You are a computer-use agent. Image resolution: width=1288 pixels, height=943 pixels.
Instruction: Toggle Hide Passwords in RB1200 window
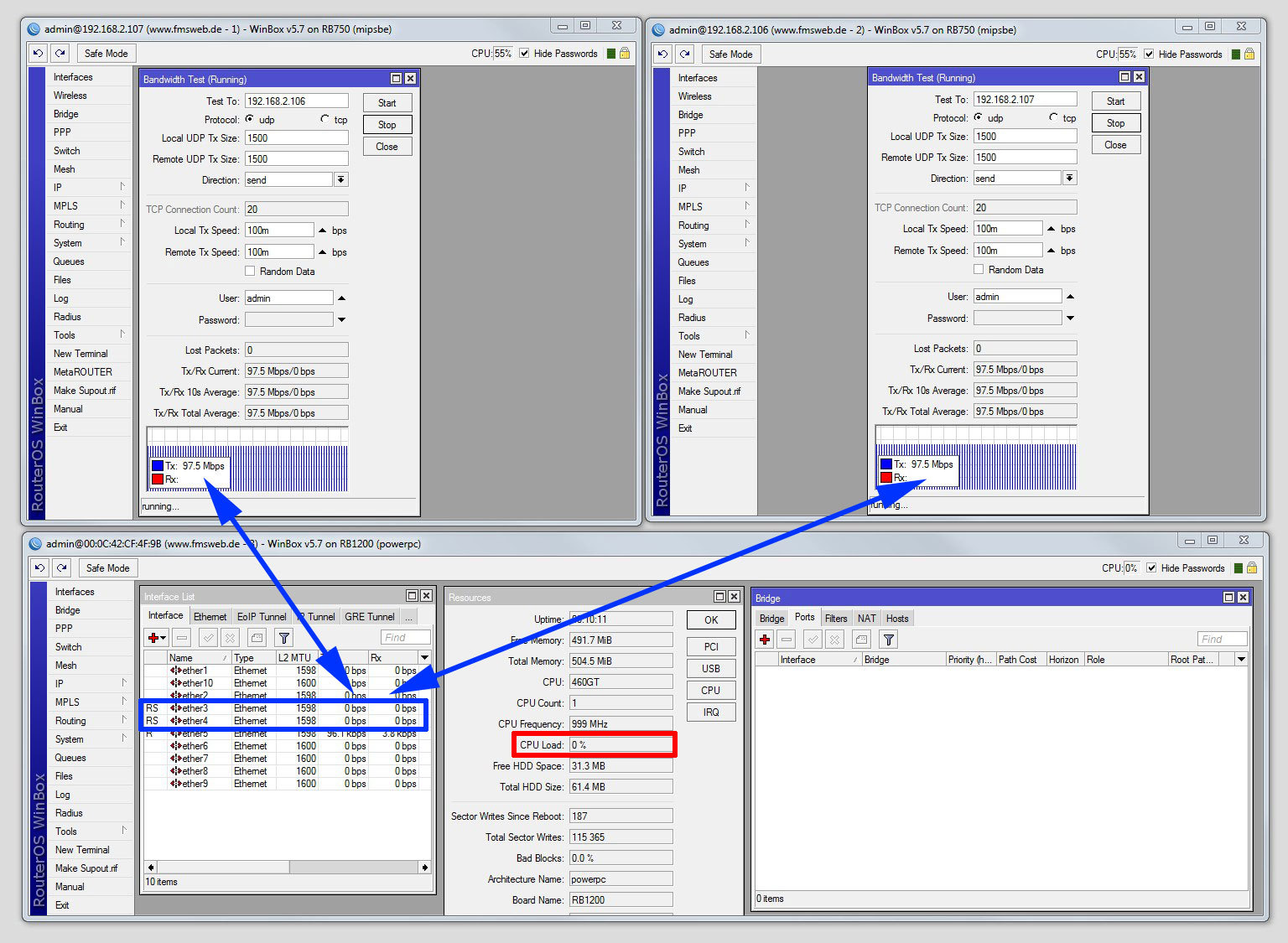pyautogui.click(x=1151, y=567)
